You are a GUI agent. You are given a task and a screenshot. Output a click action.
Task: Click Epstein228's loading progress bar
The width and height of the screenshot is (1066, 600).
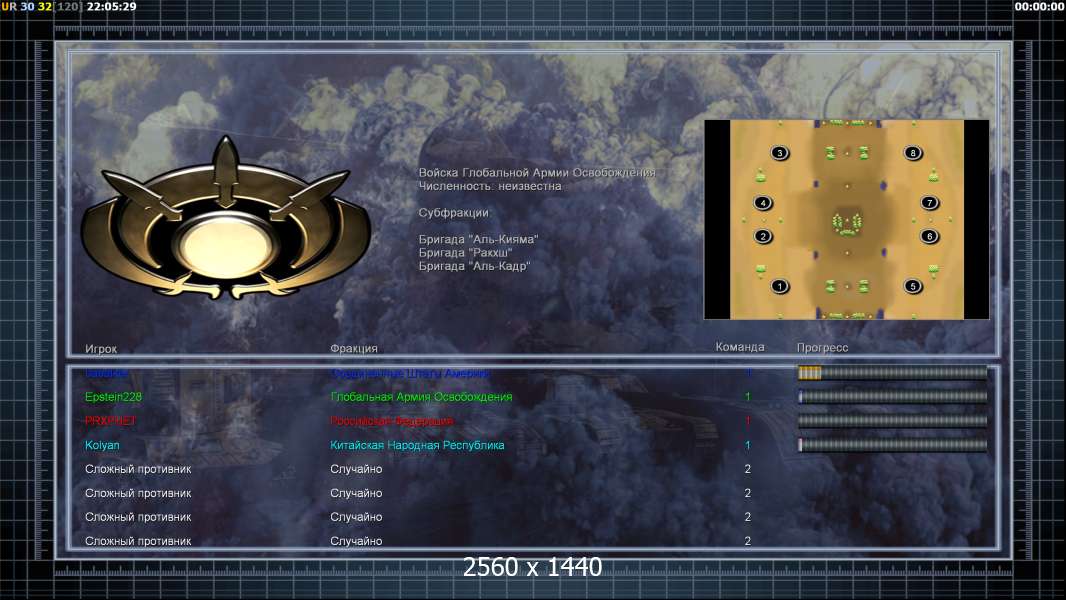click(x=892, y=397)
